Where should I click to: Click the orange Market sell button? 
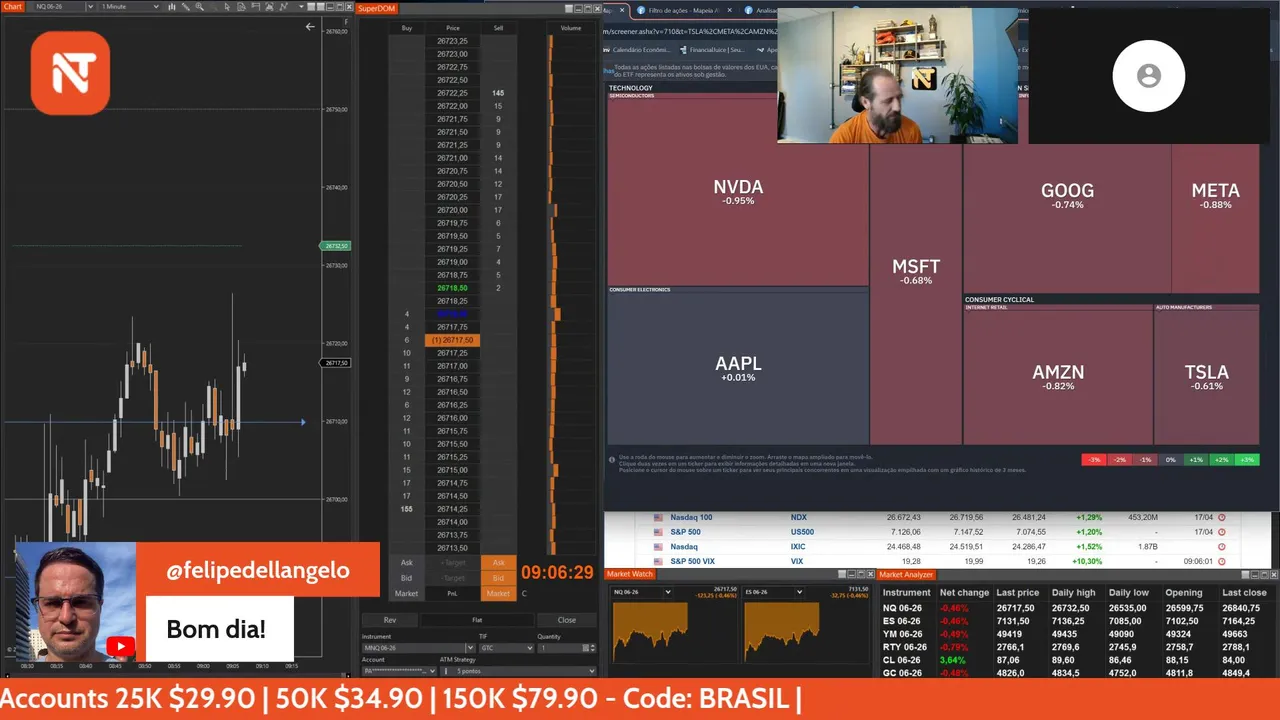point(499,593)
